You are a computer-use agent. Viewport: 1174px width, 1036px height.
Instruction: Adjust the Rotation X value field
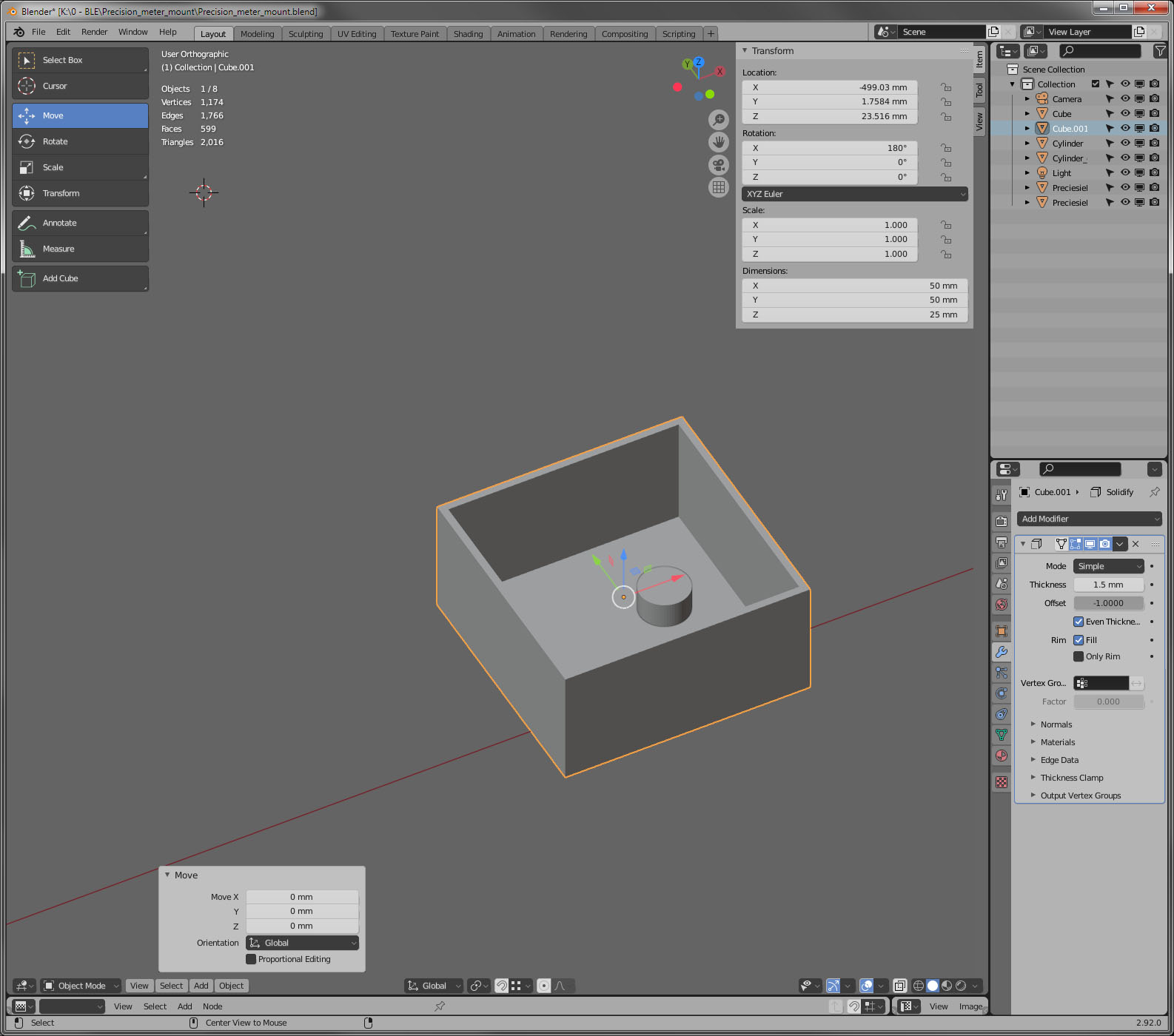click(830, 148)
